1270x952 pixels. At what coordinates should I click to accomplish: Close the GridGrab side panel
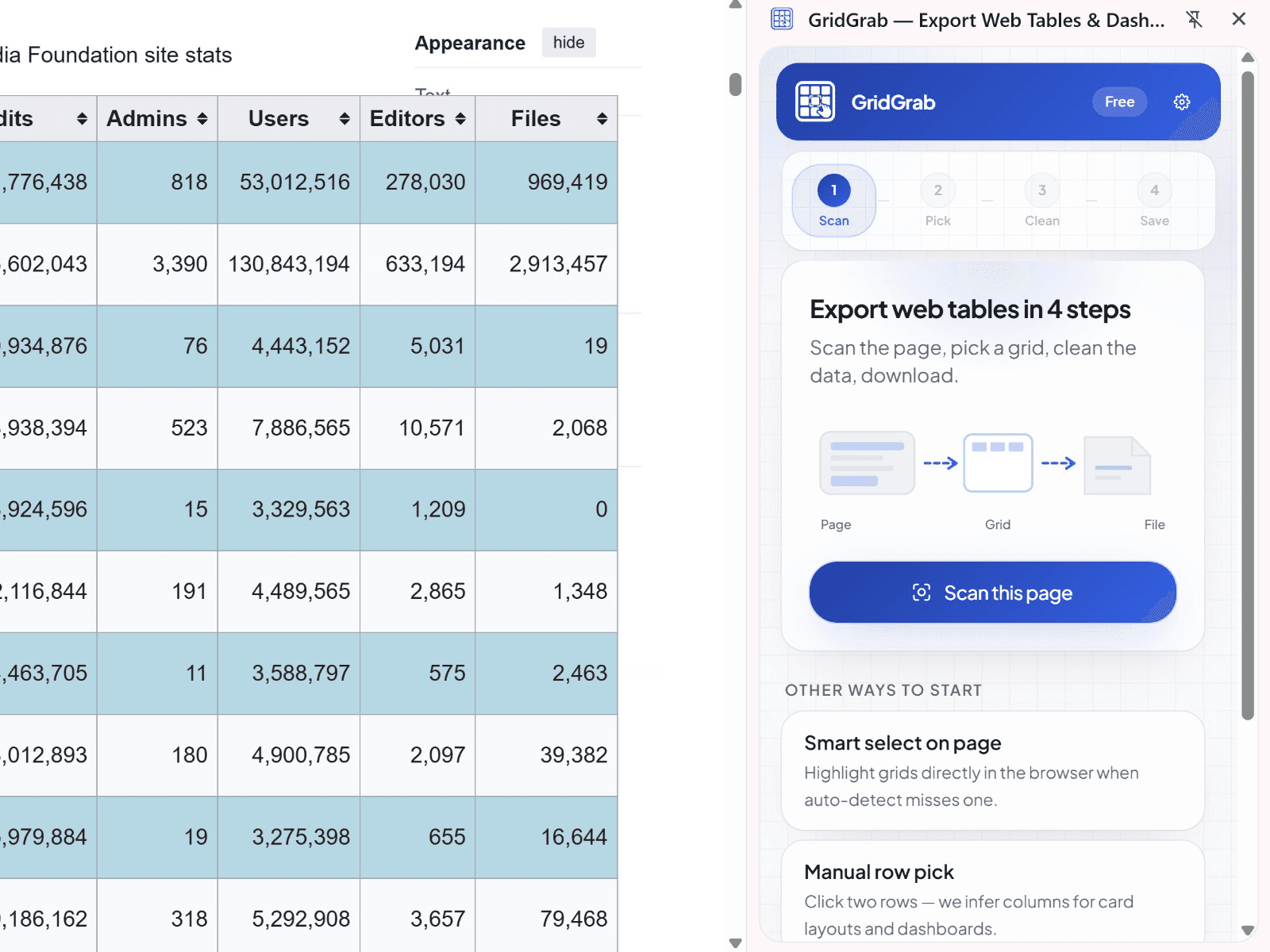point(1239,19)
